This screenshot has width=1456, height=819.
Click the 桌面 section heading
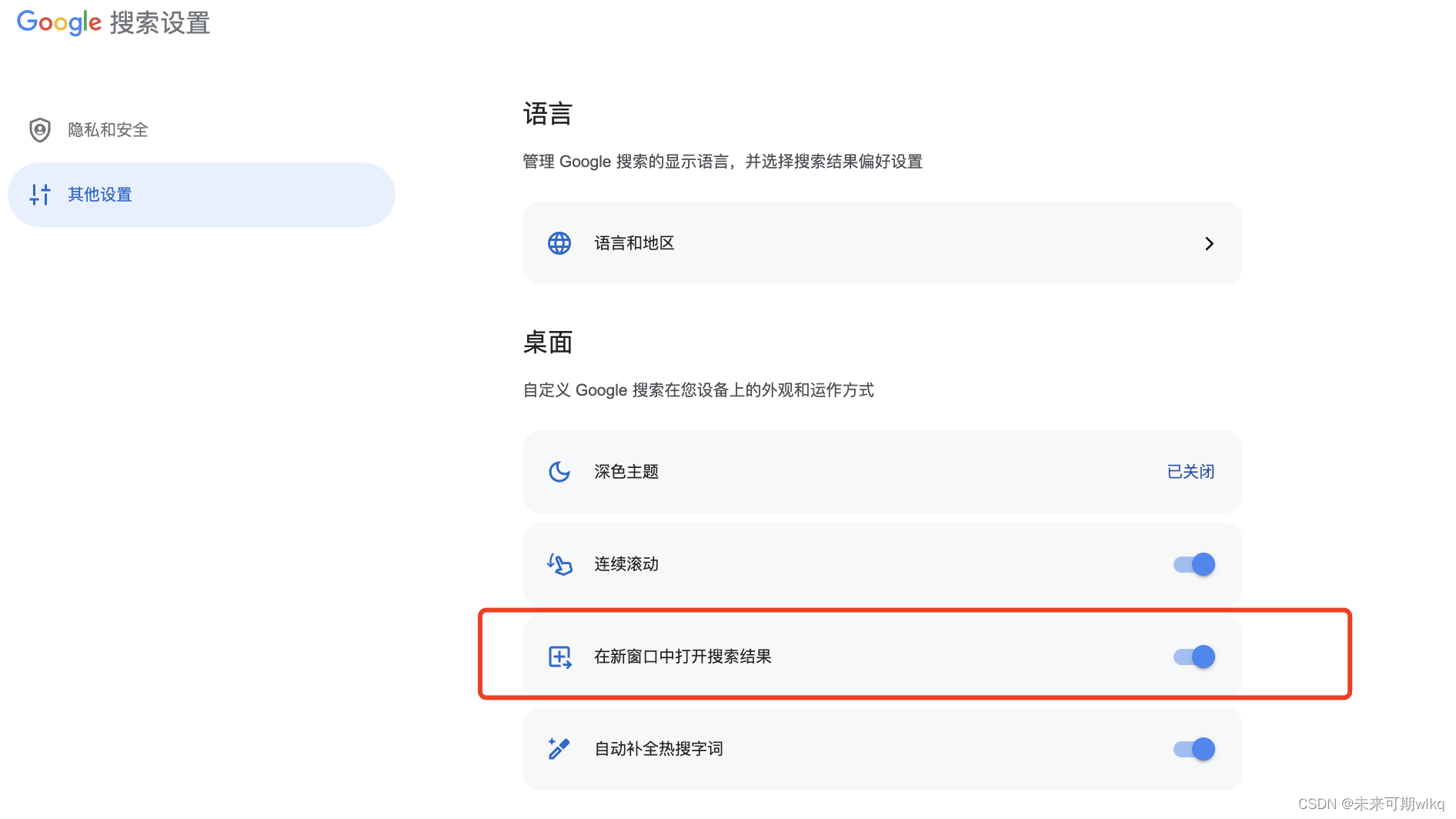click(x=548, y=343)
